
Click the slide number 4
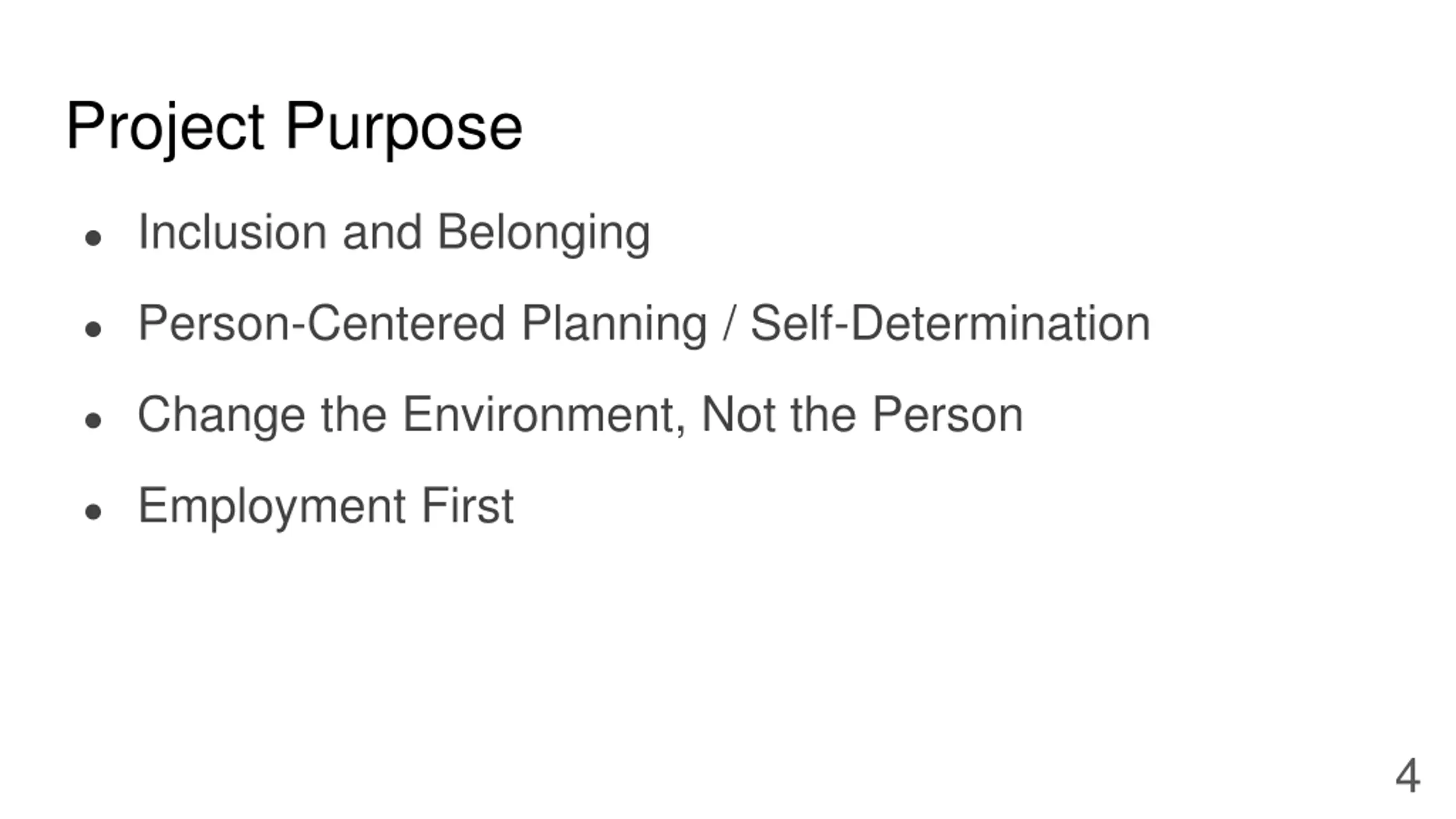(x=1408, y=776)
